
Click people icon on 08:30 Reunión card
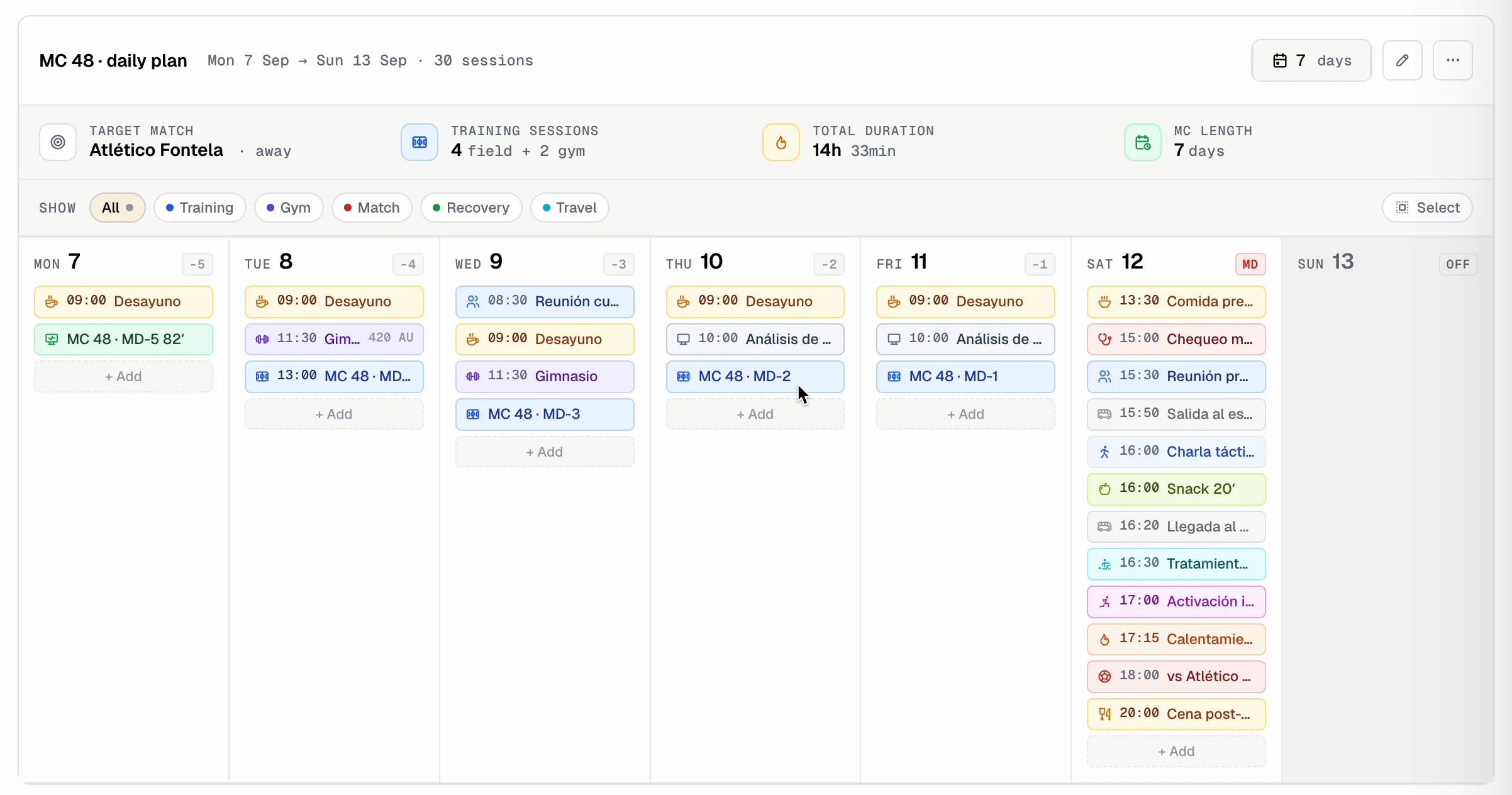pyautogui.click(x=473, y=302)
